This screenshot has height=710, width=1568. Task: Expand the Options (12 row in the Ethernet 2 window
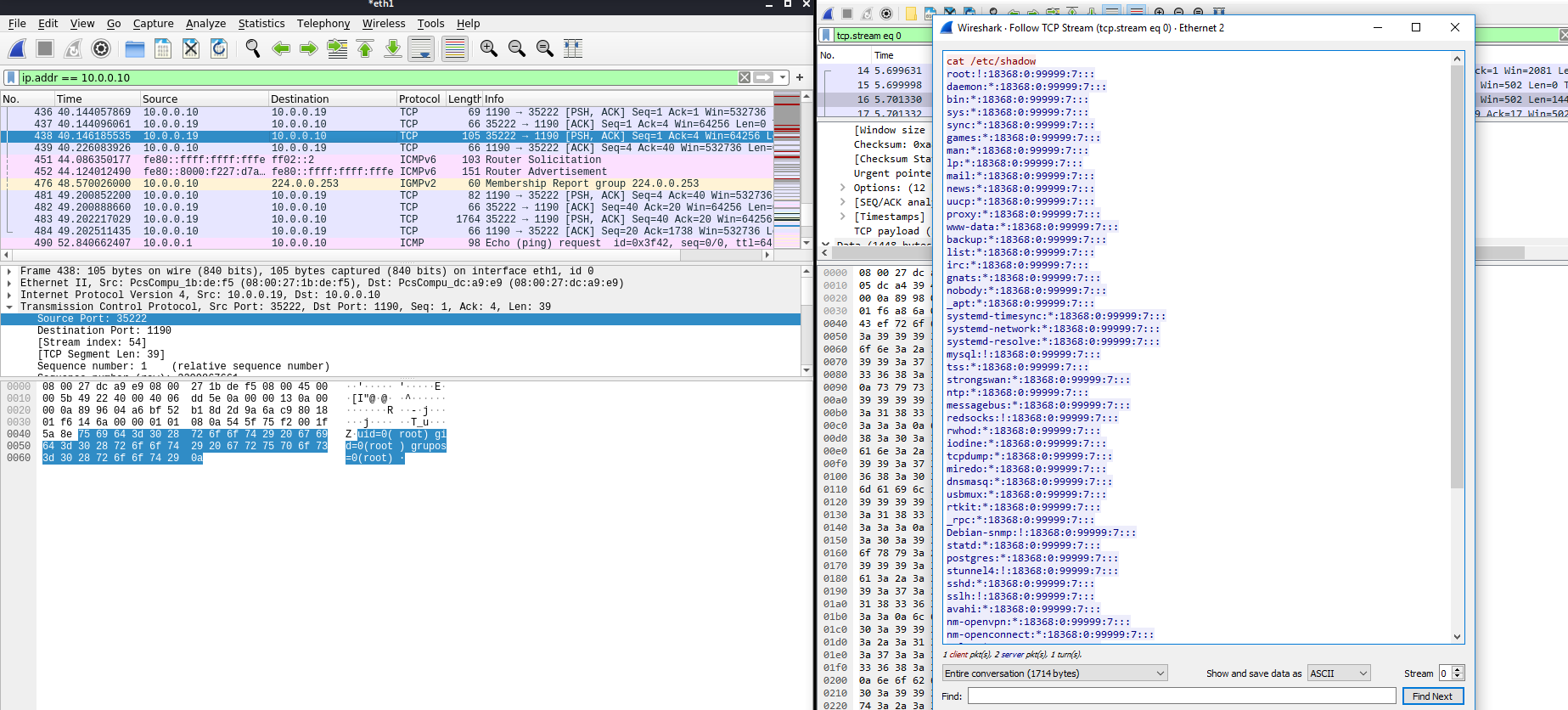tap(842, 188)
